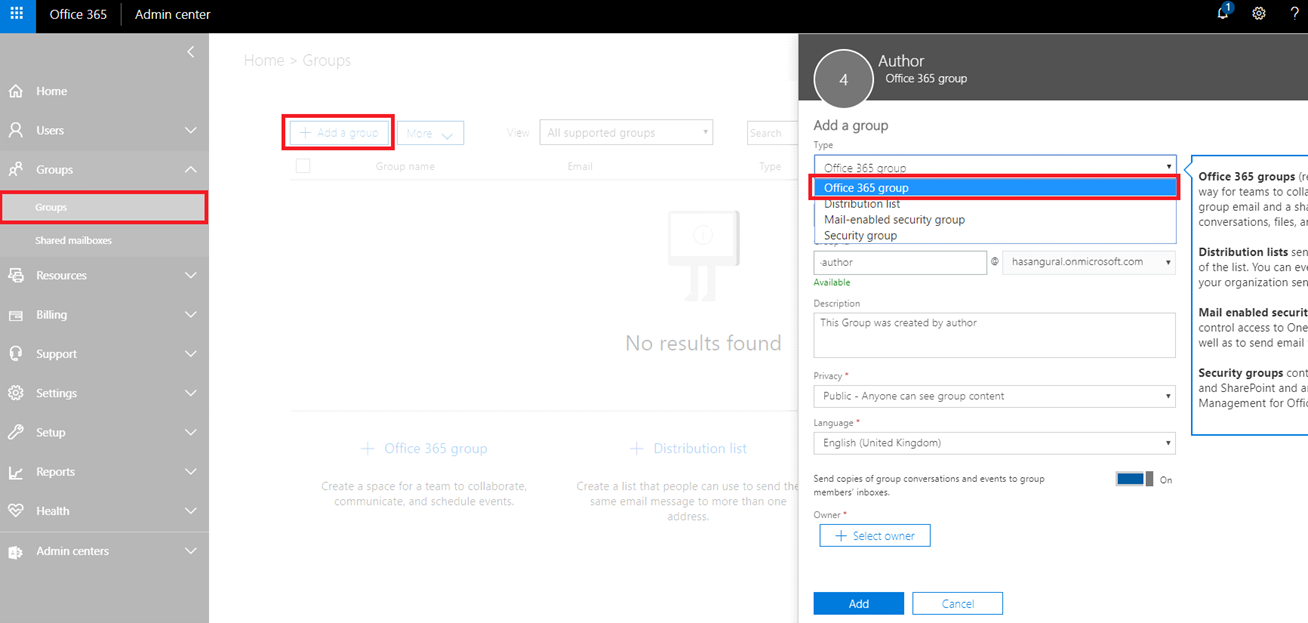Open the app launcher waffle icon

17,15
